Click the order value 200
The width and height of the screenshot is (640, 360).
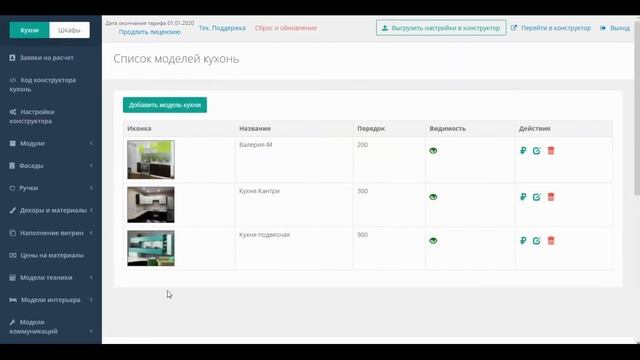362,144
